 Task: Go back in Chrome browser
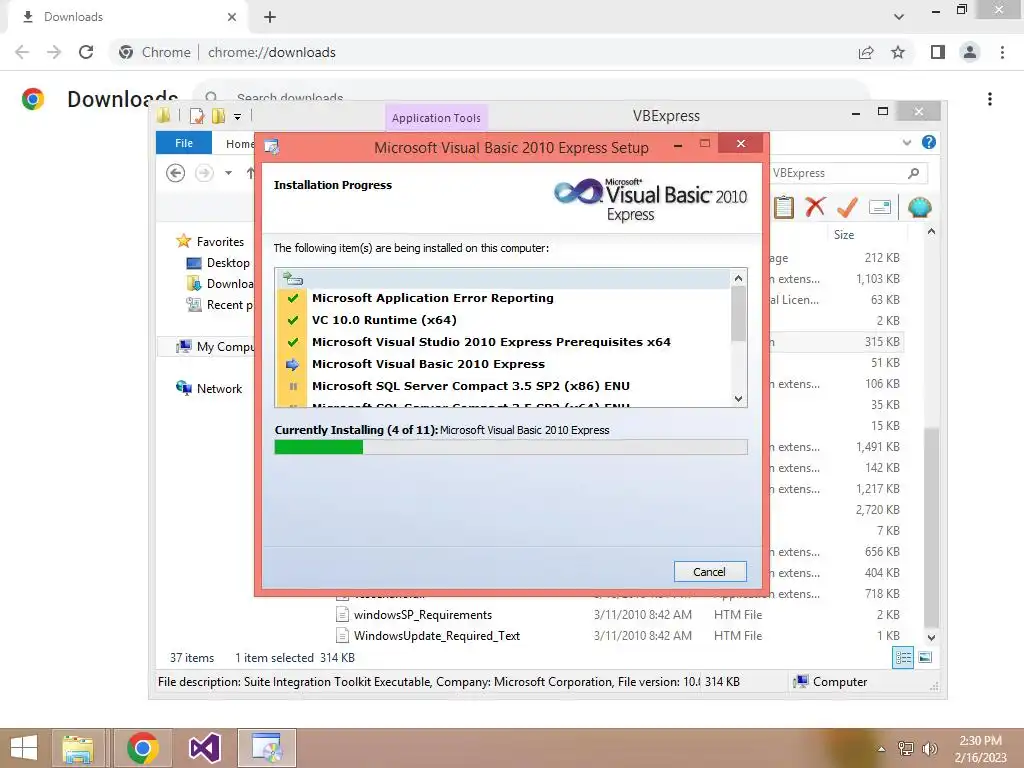(22, 52)
